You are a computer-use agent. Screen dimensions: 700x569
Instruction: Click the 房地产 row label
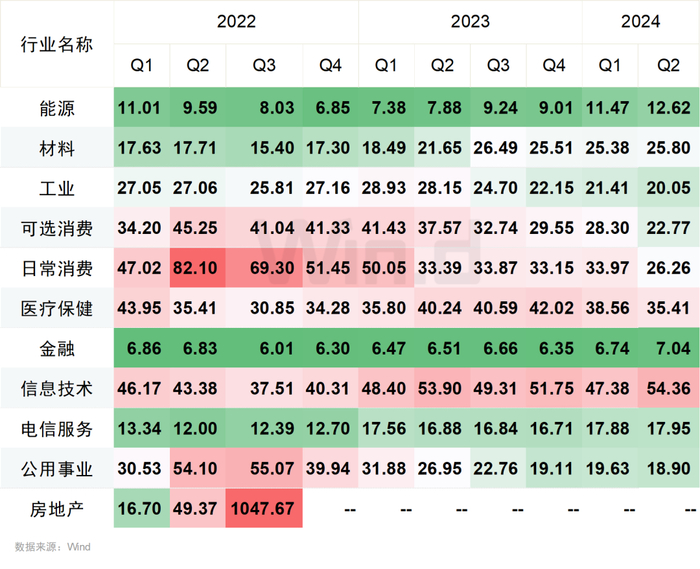pos(57,509)
